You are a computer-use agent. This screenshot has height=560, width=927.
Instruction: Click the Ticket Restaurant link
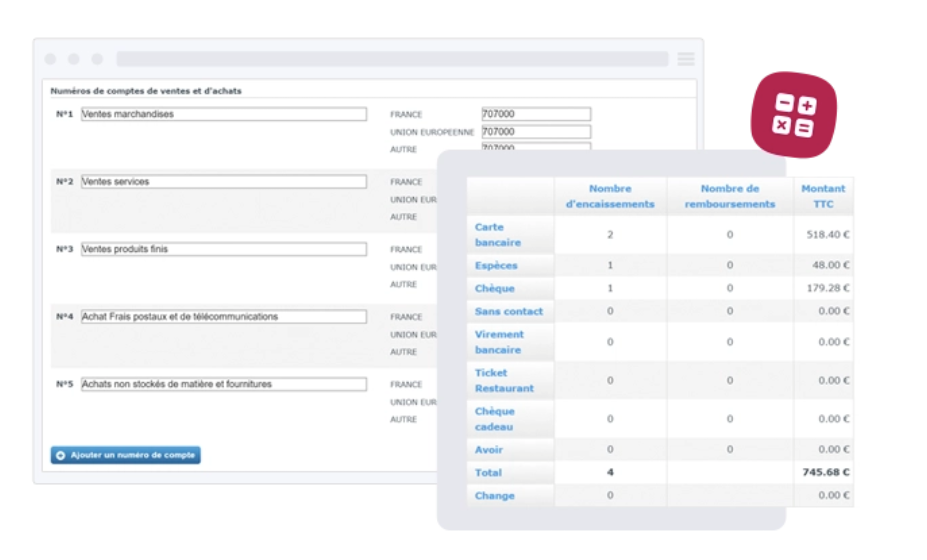pyautogui.click(x=504, y=380)
